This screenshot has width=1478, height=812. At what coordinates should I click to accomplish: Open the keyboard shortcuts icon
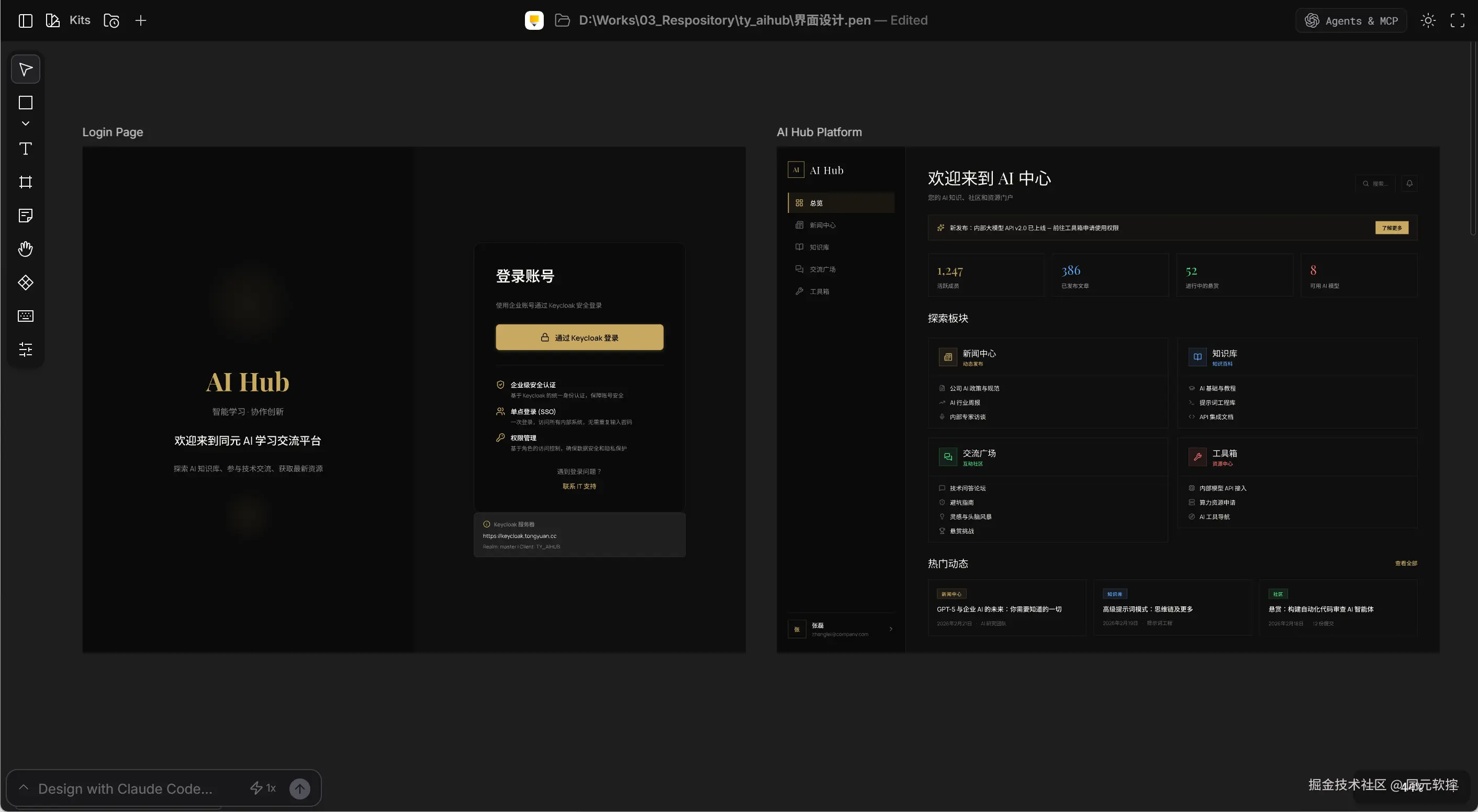25,316
